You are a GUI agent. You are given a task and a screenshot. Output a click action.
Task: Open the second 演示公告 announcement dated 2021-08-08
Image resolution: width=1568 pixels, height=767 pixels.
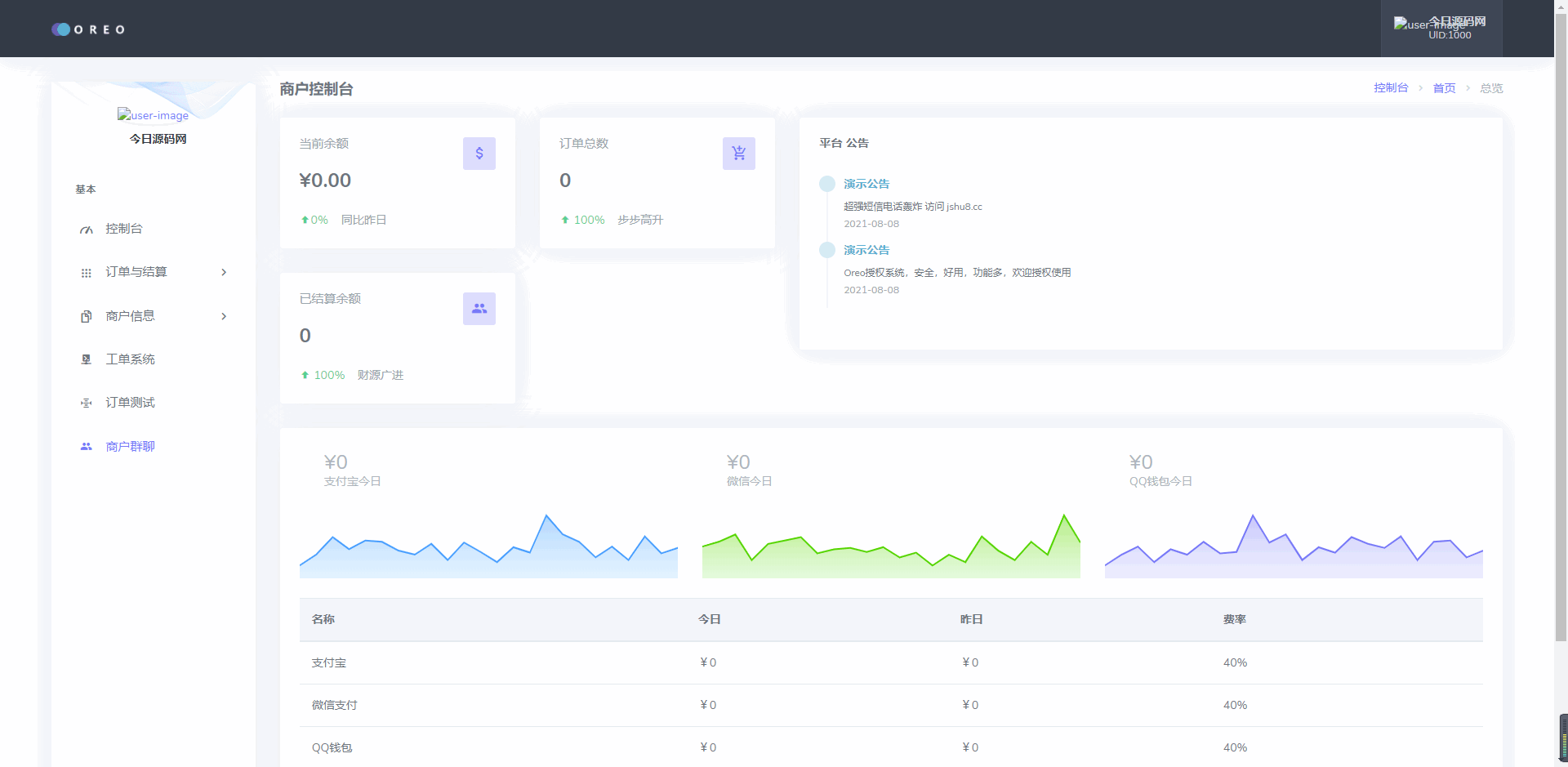tap(866, 250)
